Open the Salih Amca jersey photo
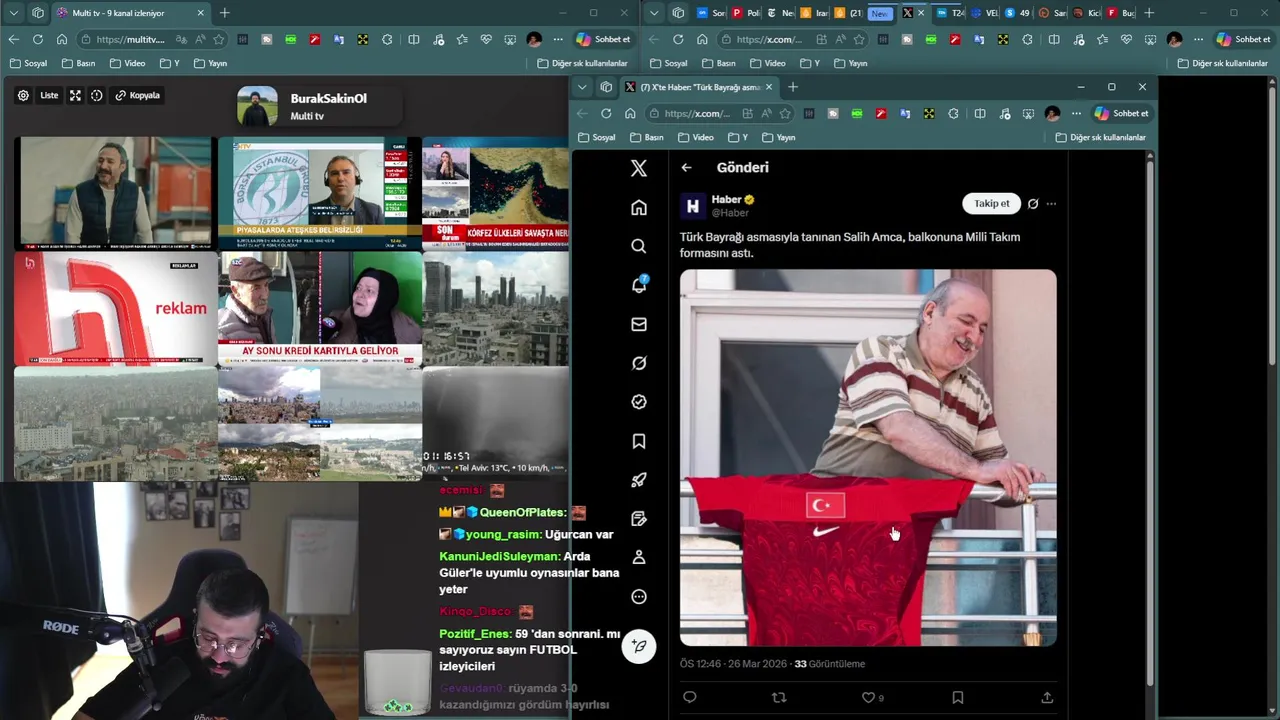The width and height of the screenshot is (1280, 720). (868, 457)
